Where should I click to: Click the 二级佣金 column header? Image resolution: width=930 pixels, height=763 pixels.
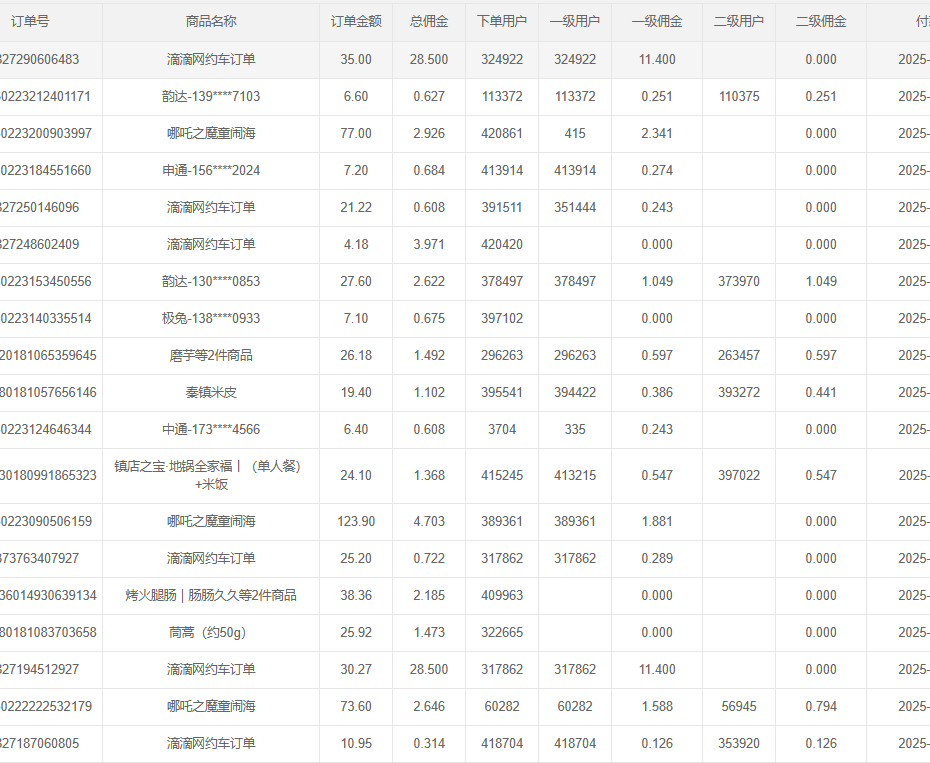coord(821,21)
